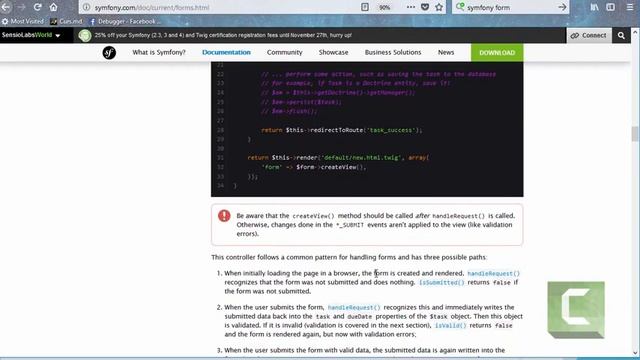Click the red warning exclamation icon
The image size is (640, 360).
click(224, 216)
